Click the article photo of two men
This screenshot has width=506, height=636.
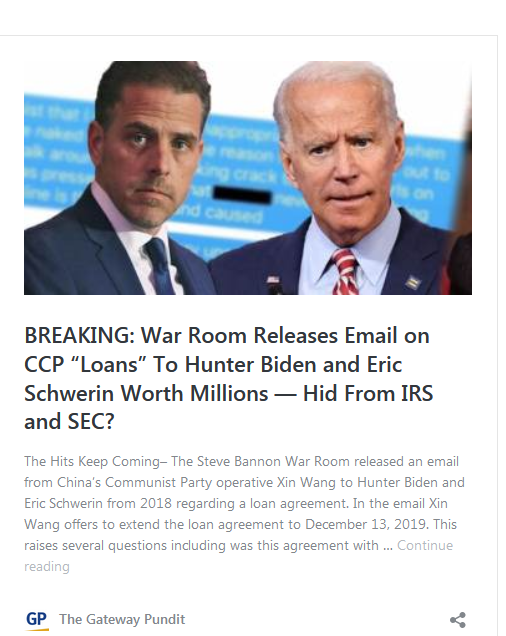click(x=248, y=178)
